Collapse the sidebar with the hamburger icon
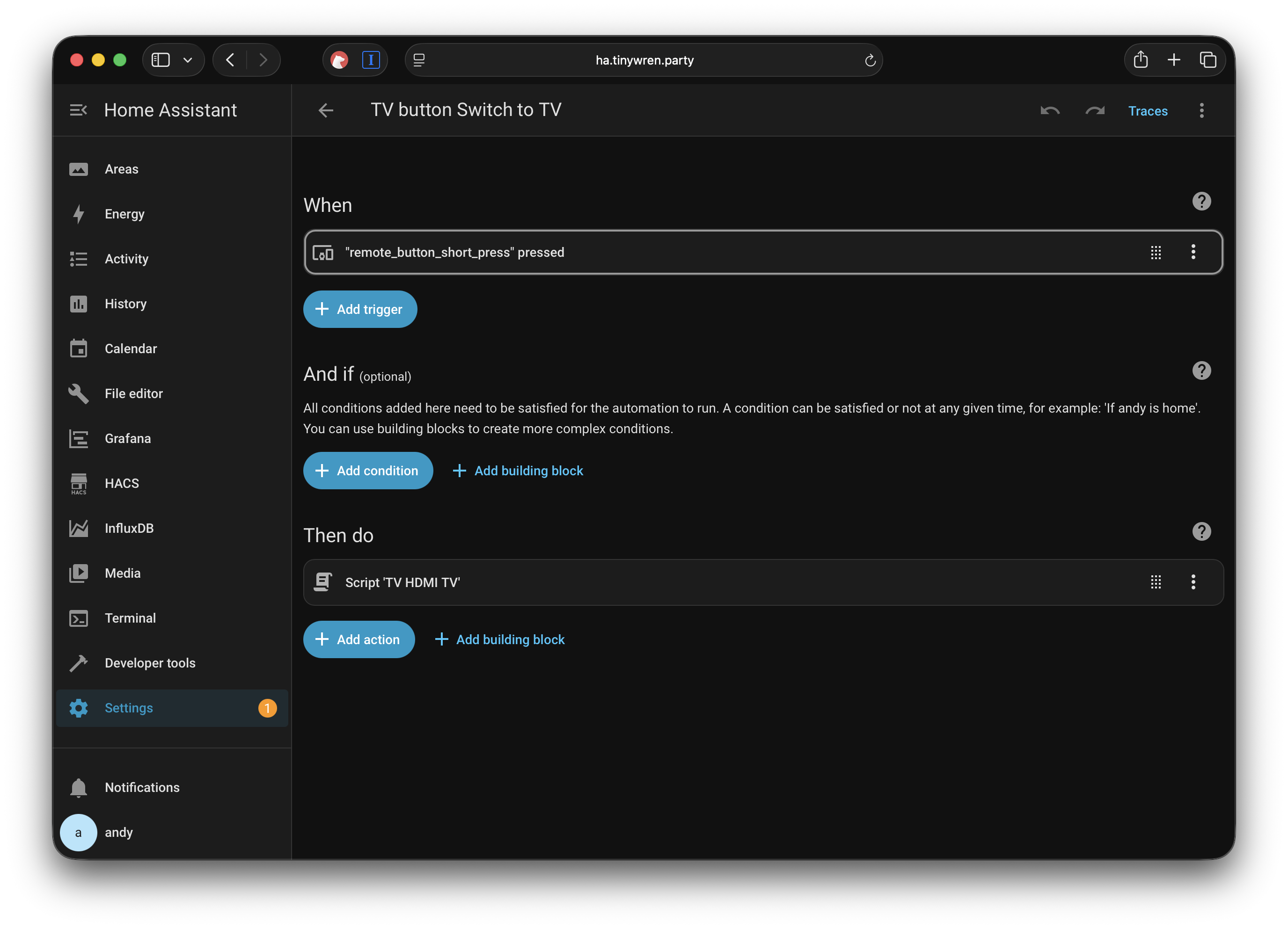Viewport: 1288px width, 929px height. click(x=78, y=109)
